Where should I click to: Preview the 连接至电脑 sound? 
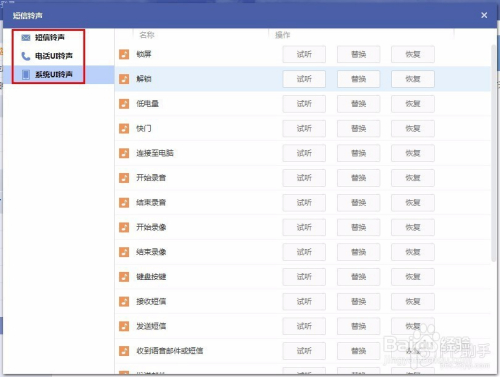[x=304, y=153]
